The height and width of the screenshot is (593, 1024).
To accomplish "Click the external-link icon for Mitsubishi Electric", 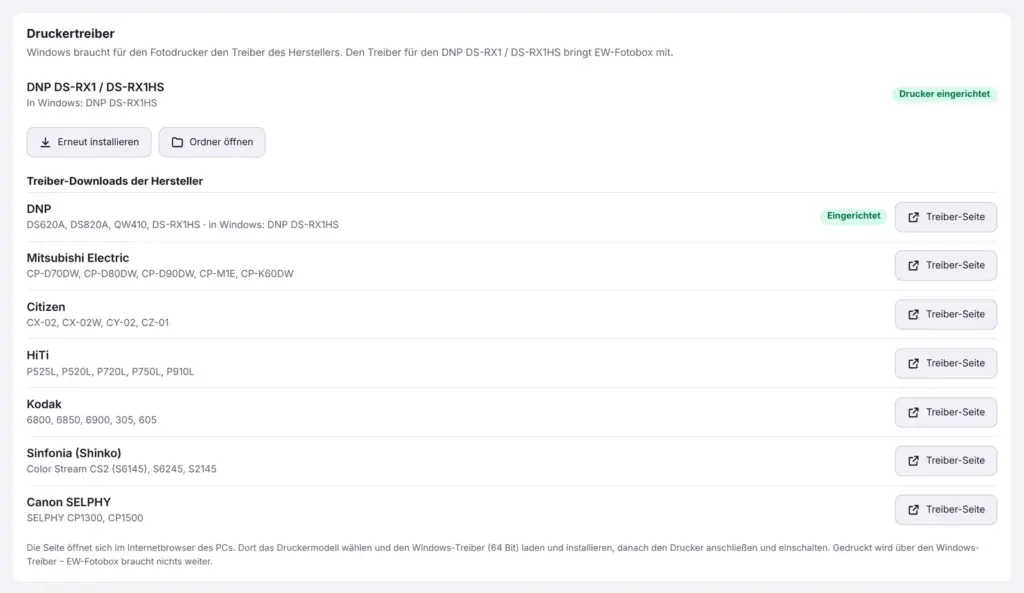I will (x=913, y=266).
